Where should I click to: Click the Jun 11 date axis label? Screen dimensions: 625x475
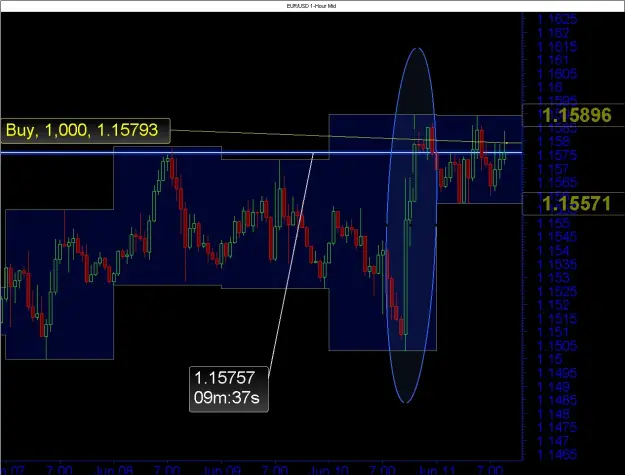pyautogui.click(x=436, y=470)
